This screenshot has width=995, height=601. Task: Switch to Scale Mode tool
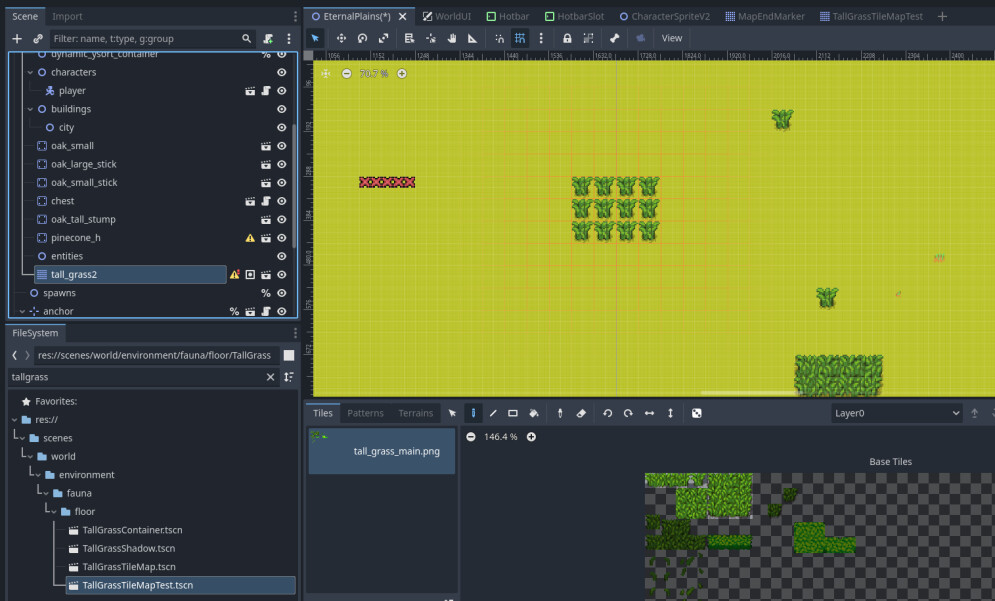(383, 38)
